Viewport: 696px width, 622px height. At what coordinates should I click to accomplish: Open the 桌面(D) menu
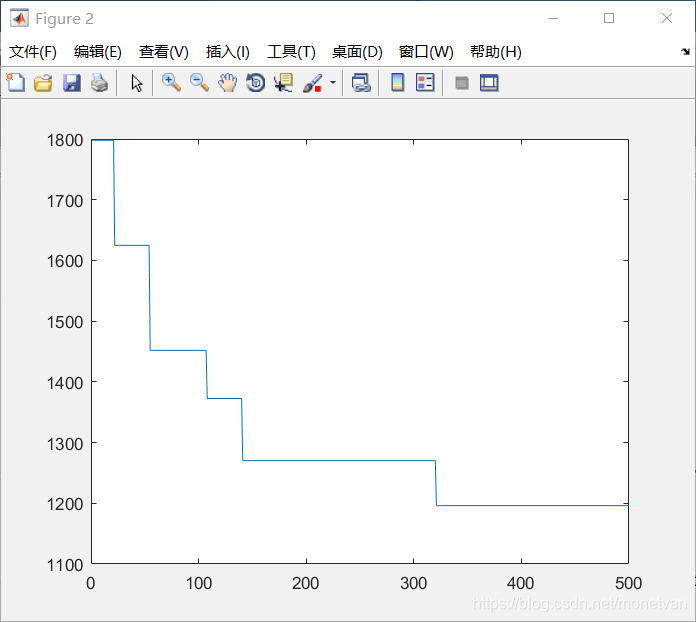(357, 52)
